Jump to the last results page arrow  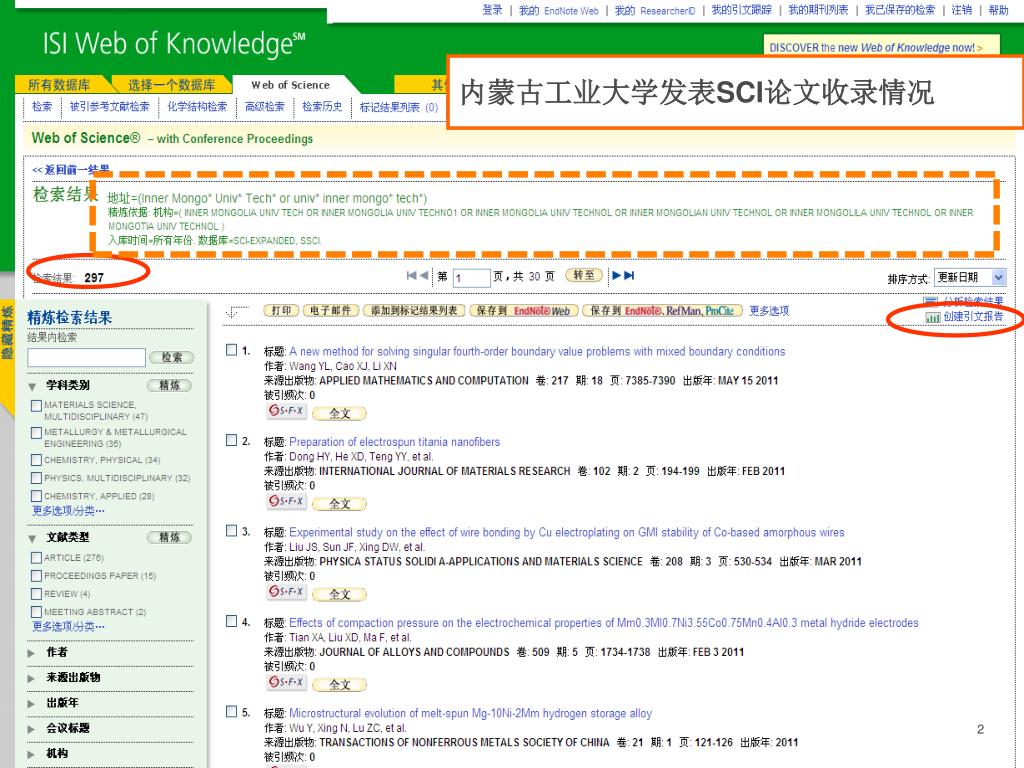coord(629,276)
